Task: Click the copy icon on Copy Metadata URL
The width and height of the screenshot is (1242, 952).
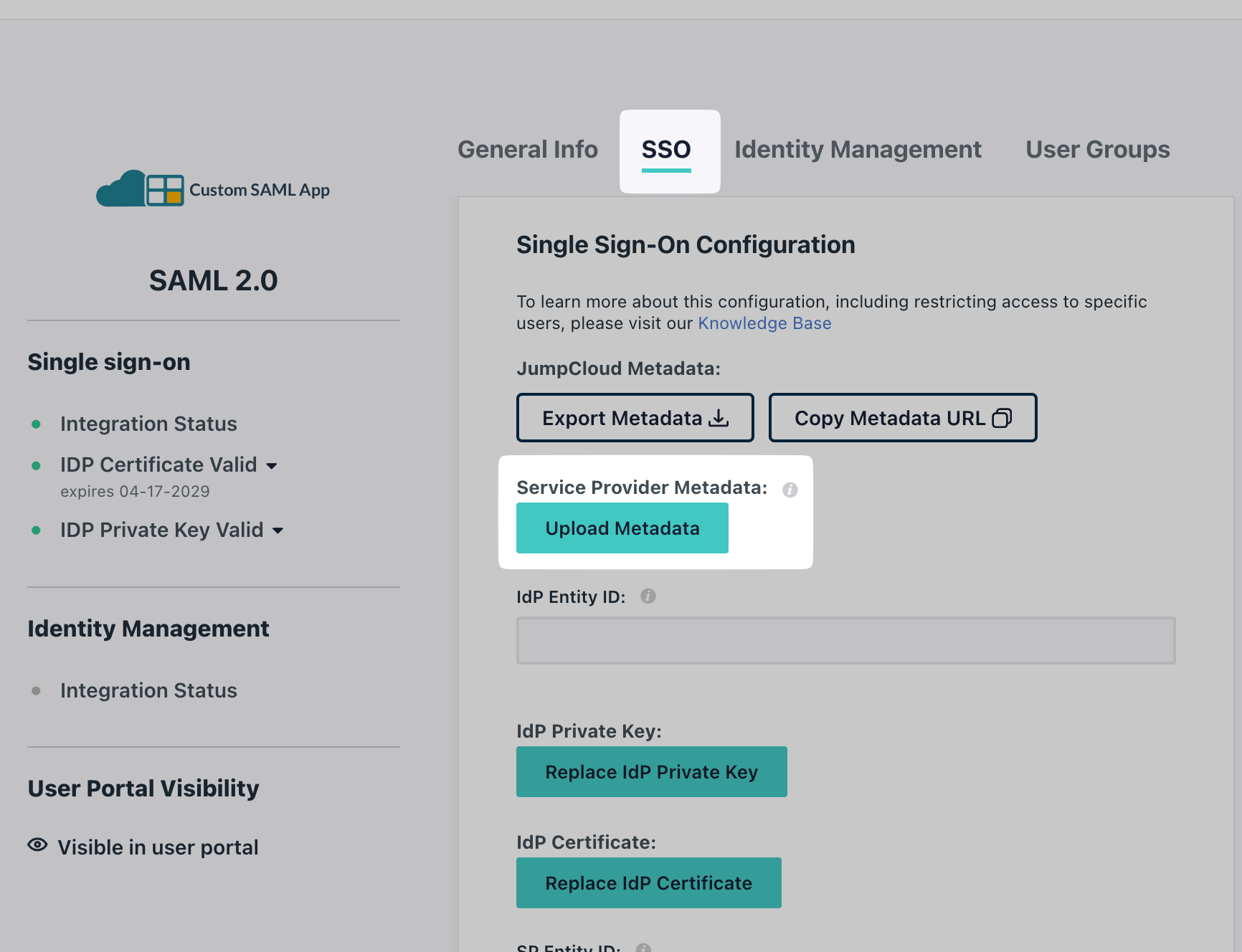Action: coord(1002,417)
